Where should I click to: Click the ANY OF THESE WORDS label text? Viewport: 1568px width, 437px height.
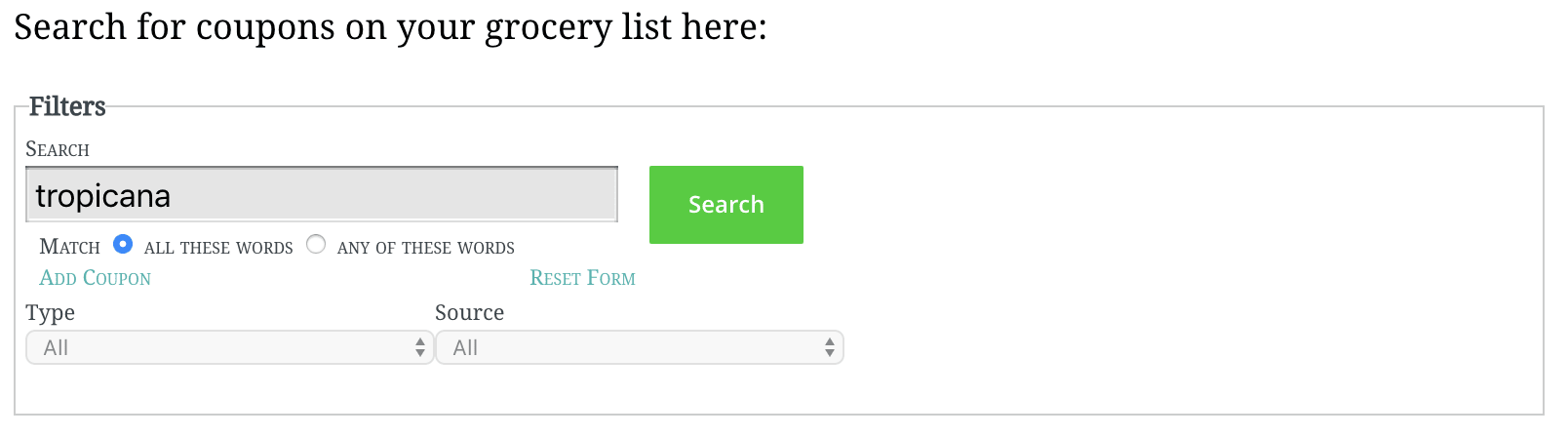coord(426,248)
